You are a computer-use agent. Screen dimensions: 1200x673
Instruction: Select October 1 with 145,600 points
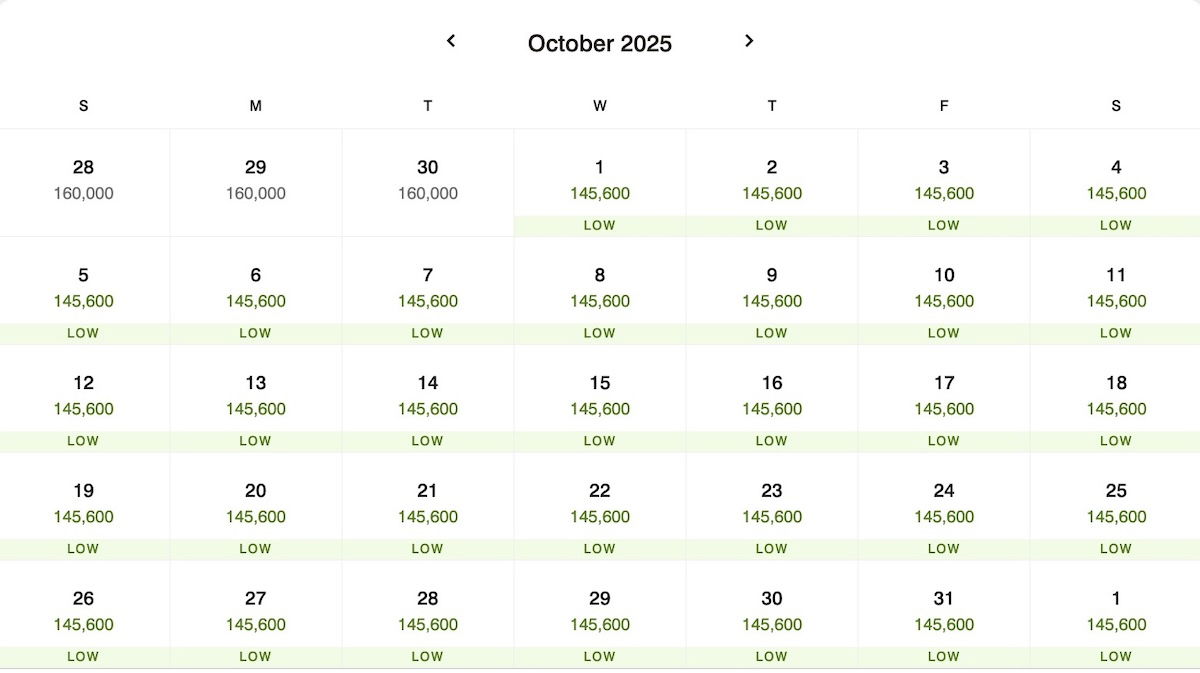point(600,183)
